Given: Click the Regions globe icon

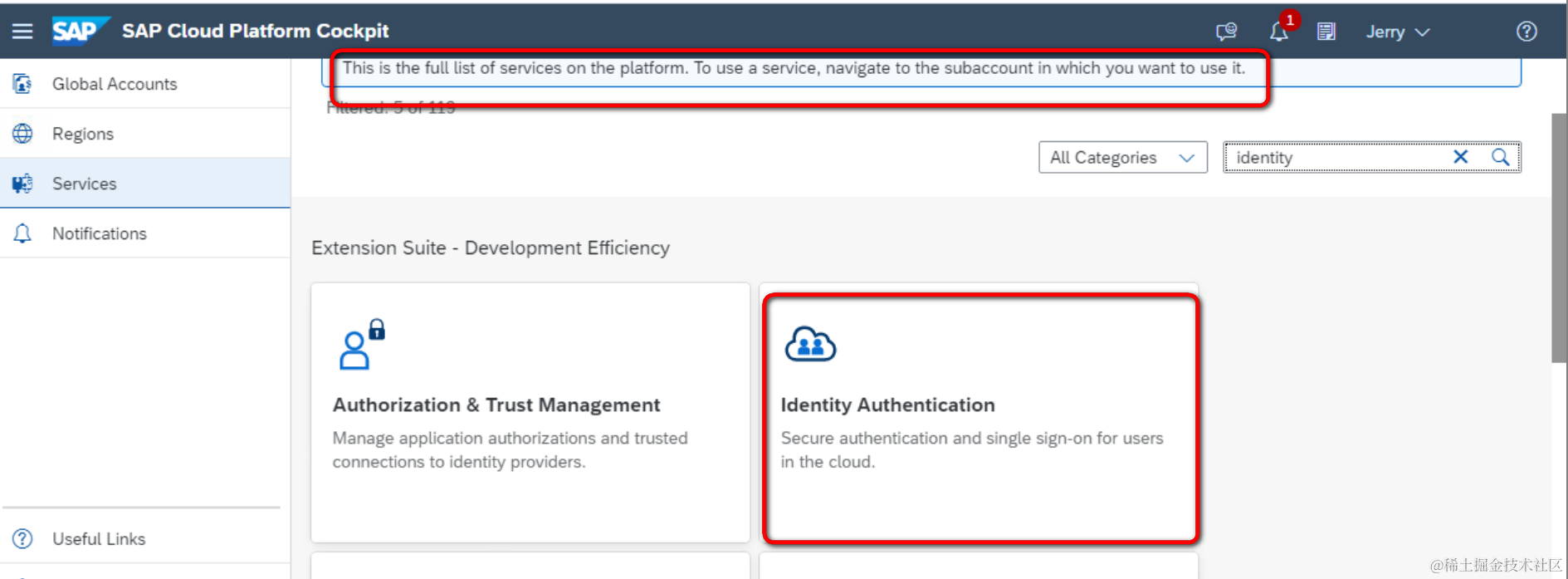Looking at the screenshot, I should (22, 134).
